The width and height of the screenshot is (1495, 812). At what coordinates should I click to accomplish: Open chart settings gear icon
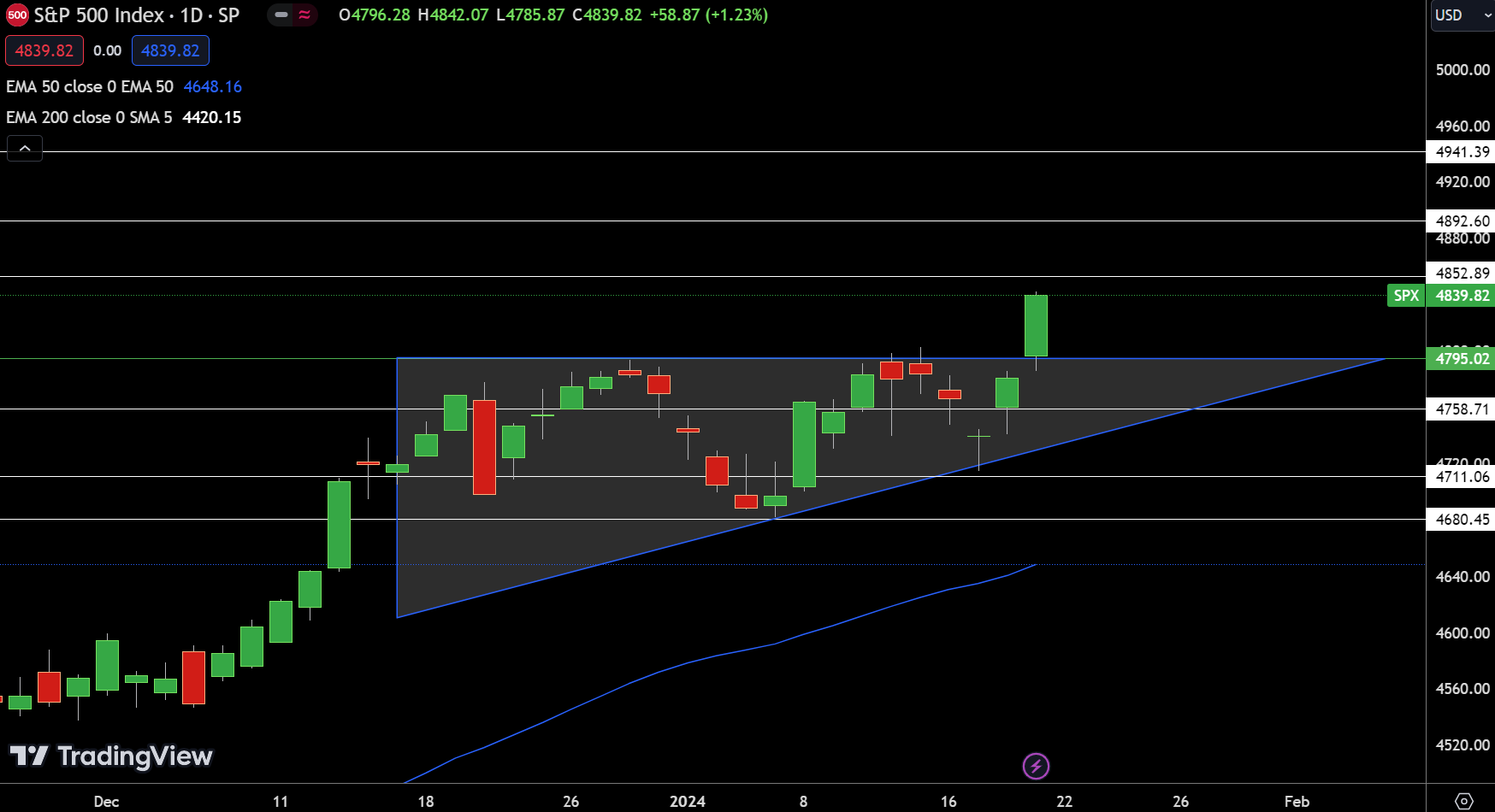pos(1463,801)
